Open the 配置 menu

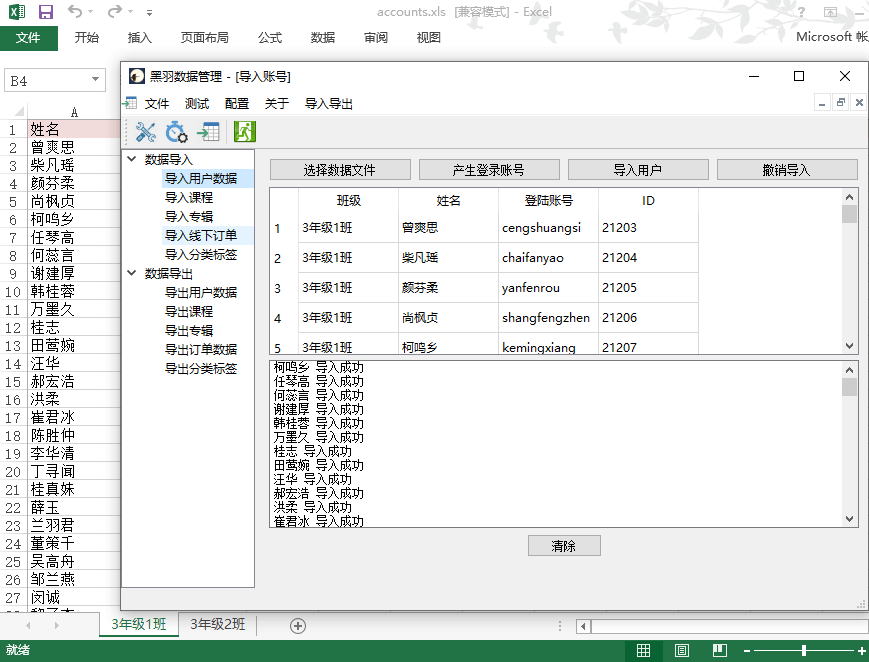(237, 104)
